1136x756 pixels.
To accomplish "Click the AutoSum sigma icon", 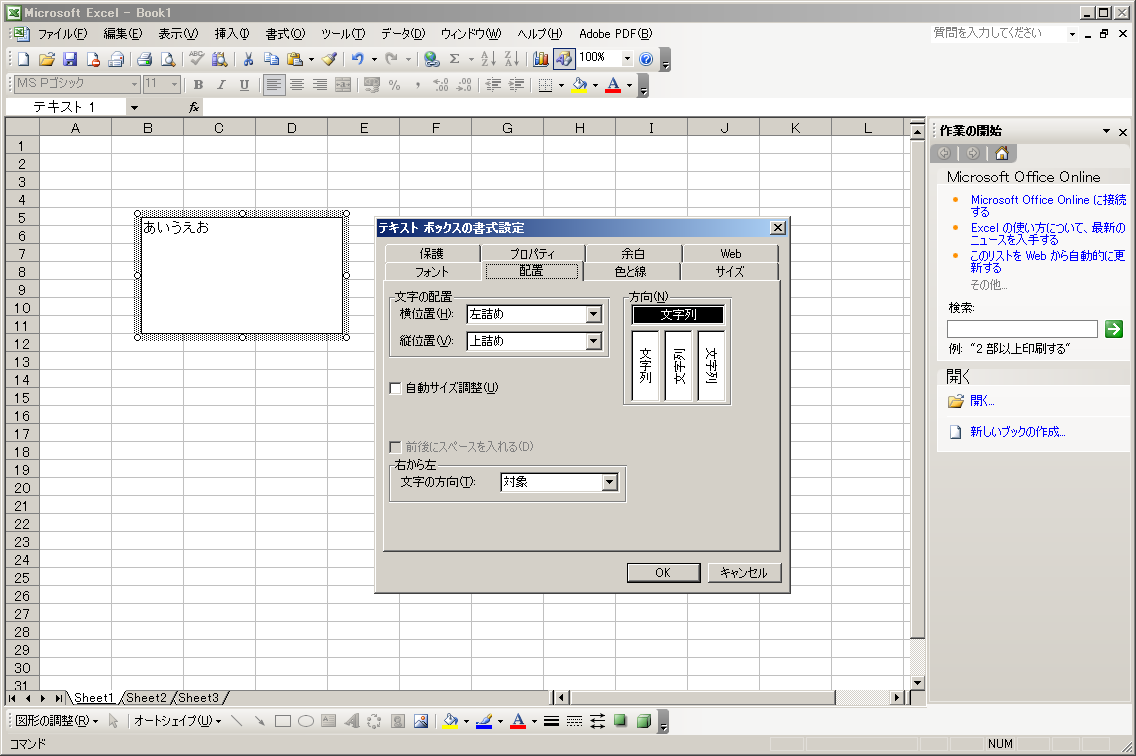I will click(x=454, y=59).
